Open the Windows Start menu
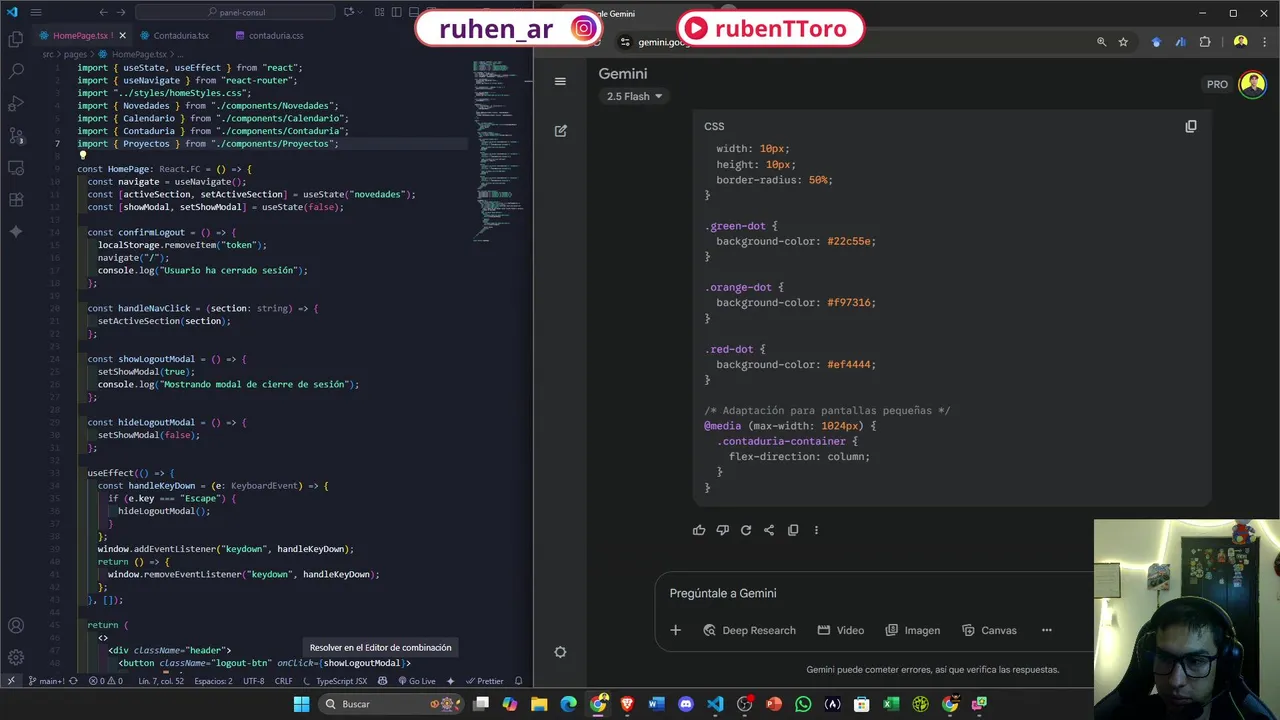 coord(301,704)
